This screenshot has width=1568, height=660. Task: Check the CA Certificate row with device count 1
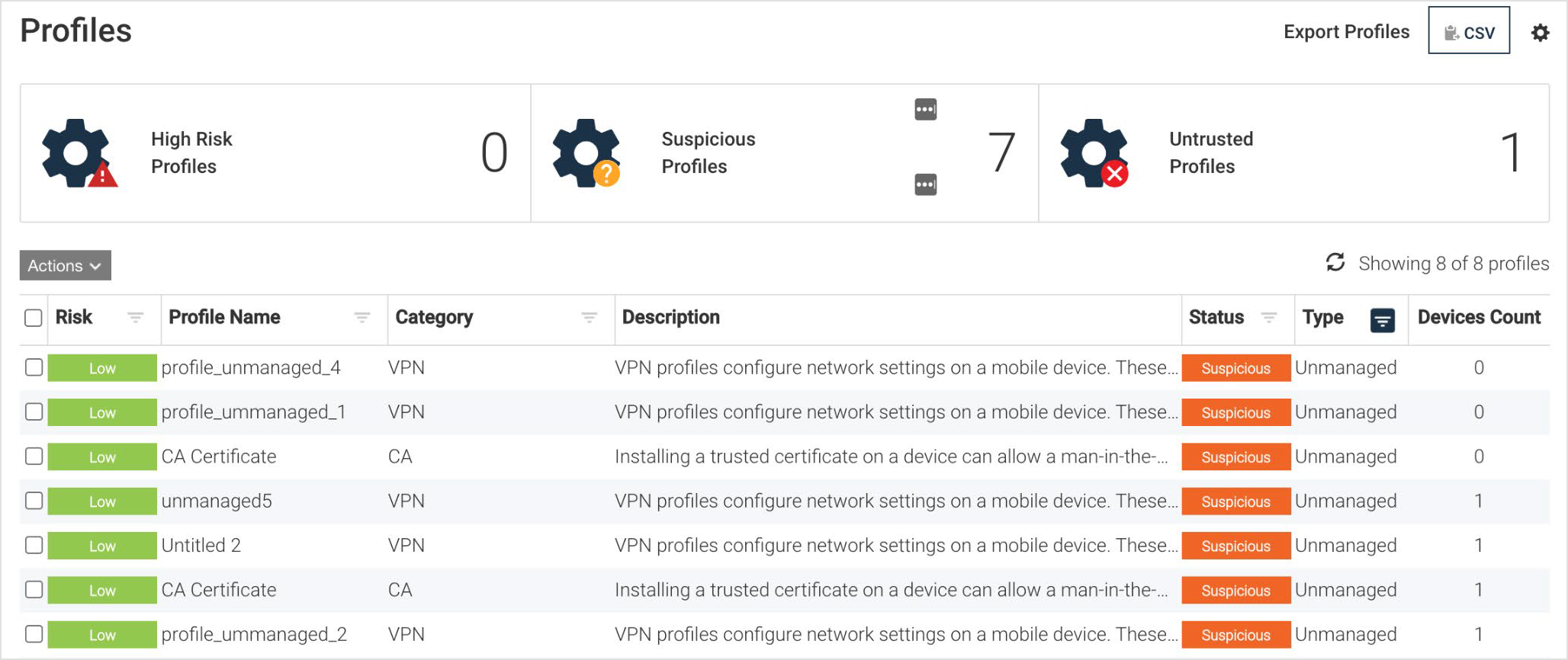(34, 589)
